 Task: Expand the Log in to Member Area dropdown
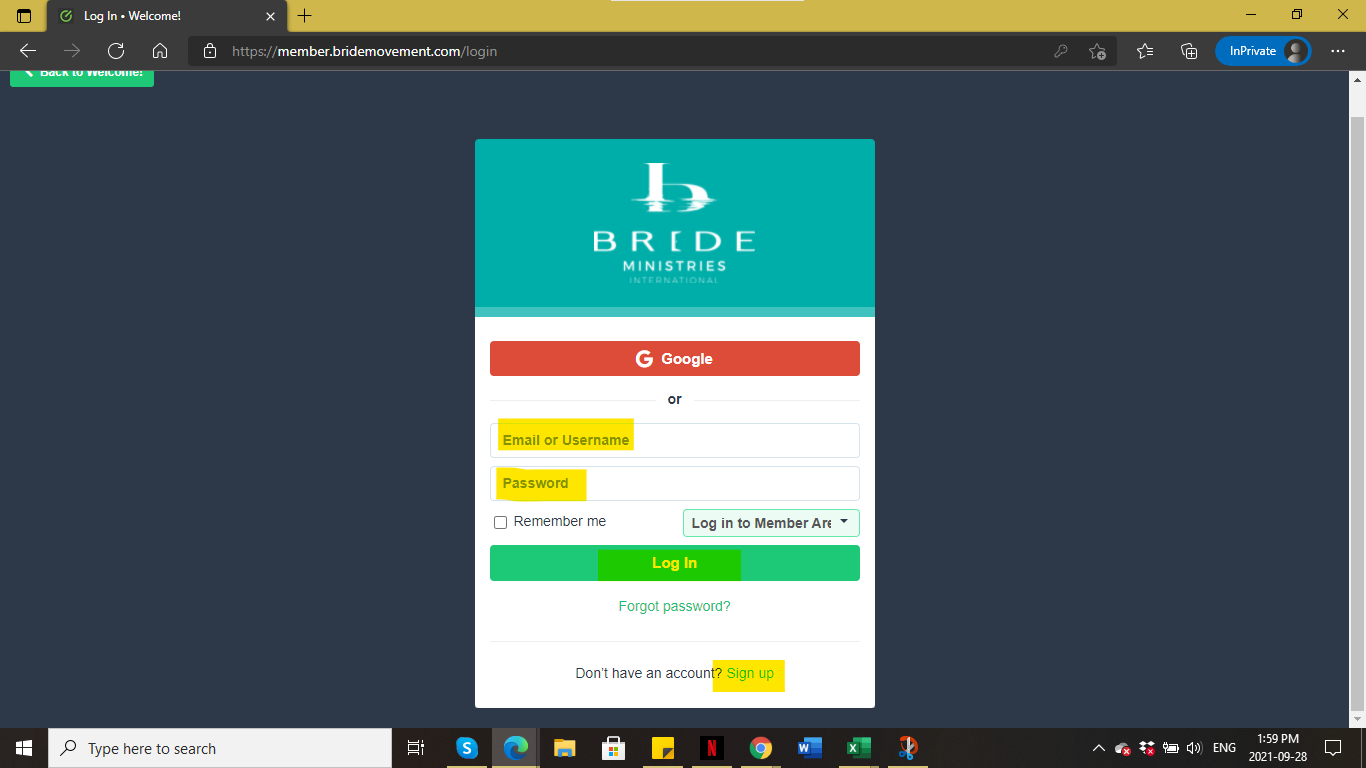tap(771, 523)
